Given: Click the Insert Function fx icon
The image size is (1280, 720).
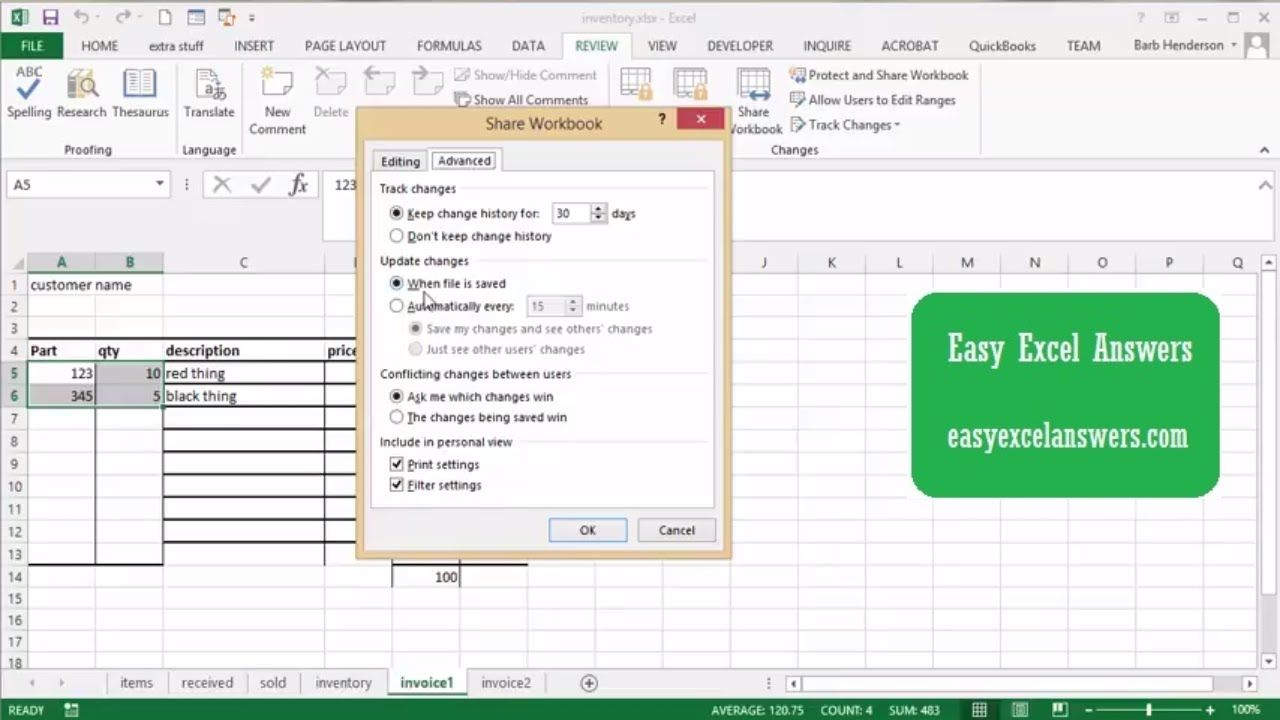Looking at the screenshot, I should 298,184.
